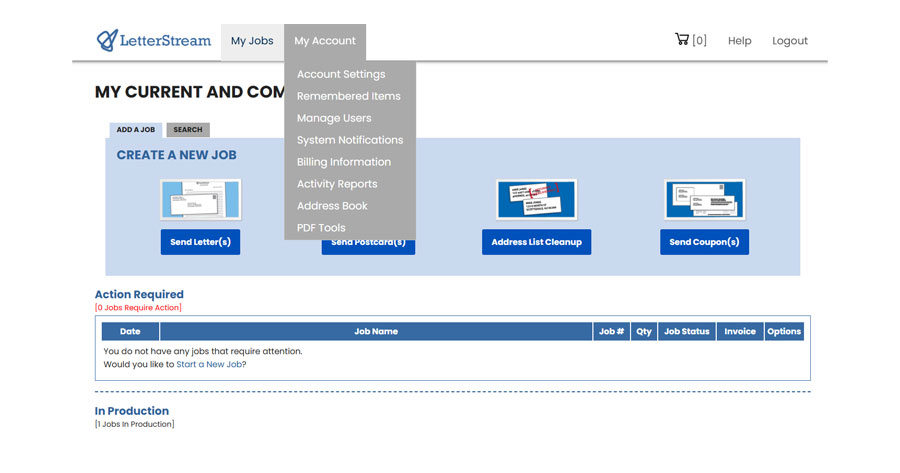The width and height of the screenshot is (900, 473).
Task: Open PDF Tools menu item
Action: (x=321, y=228)
